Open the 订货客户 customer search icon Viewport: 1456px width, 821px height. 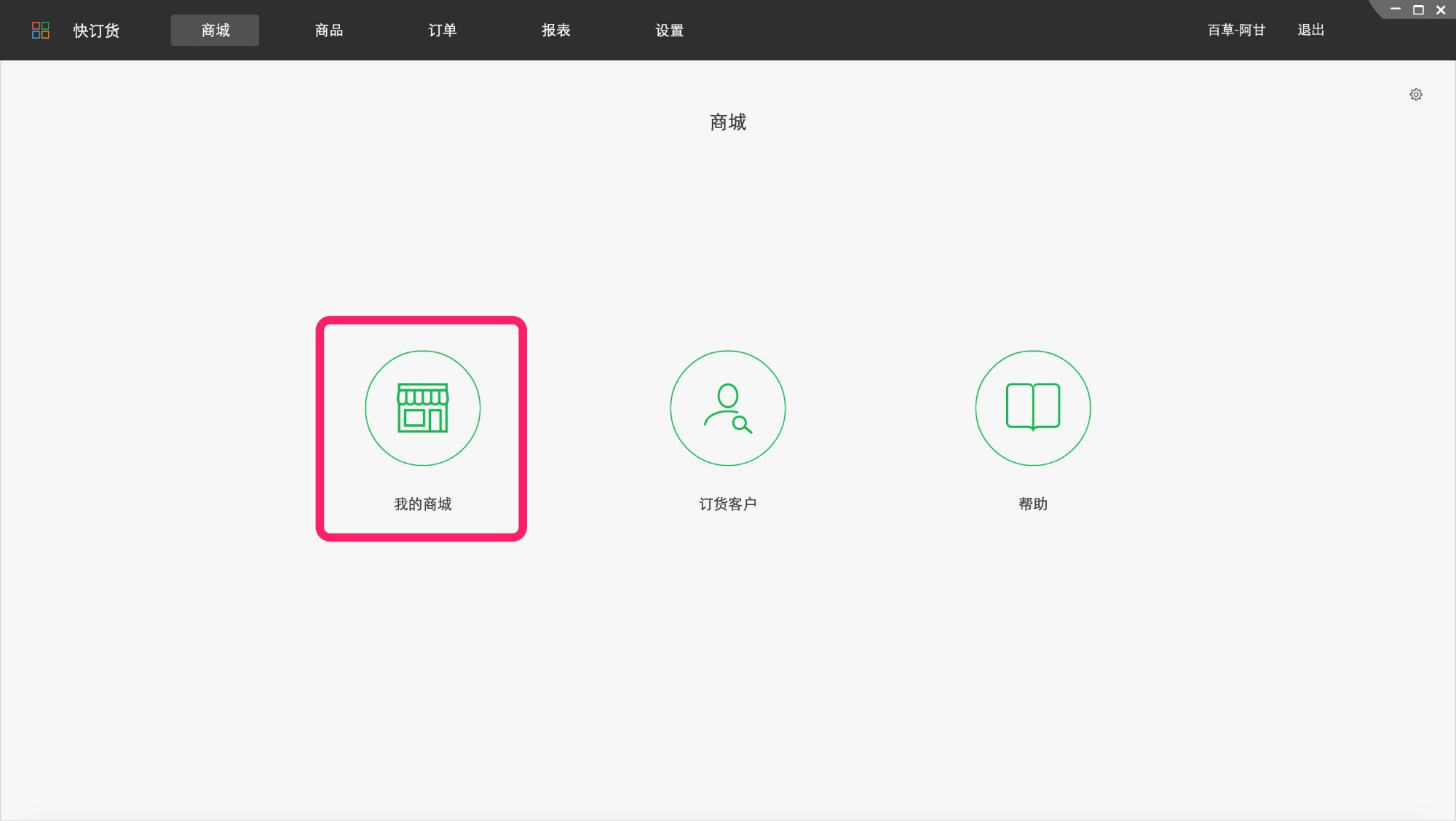click(x=727, y=408)
